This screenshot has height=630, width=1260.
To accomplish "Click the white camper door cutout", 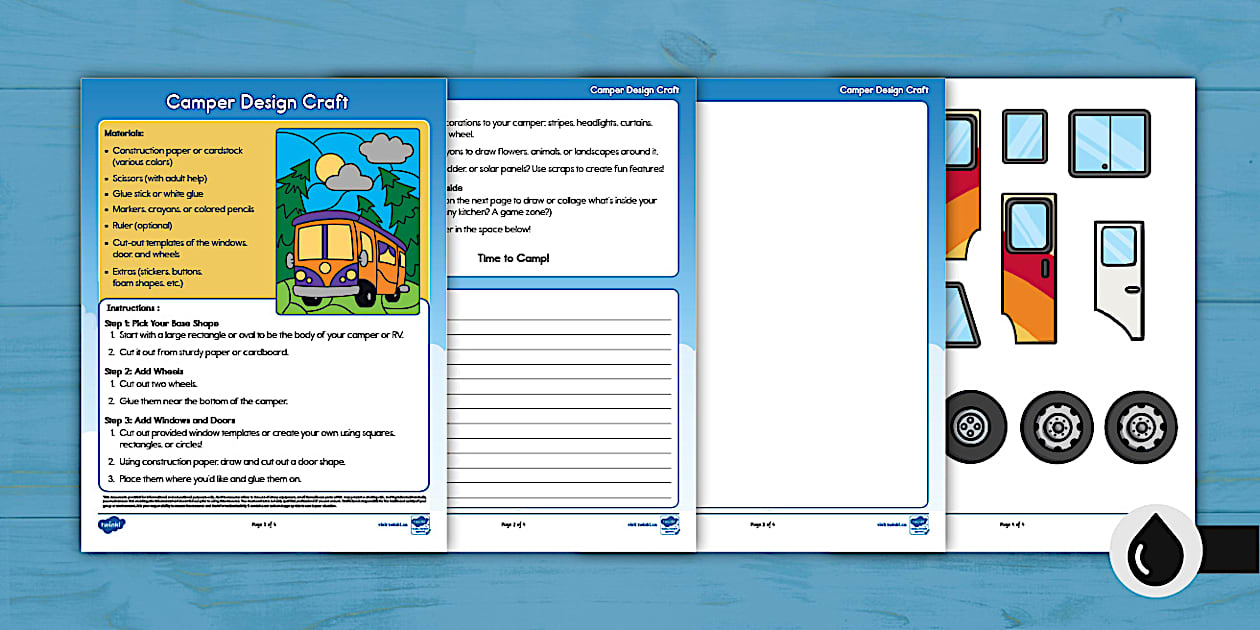I will click(1119, 278).
